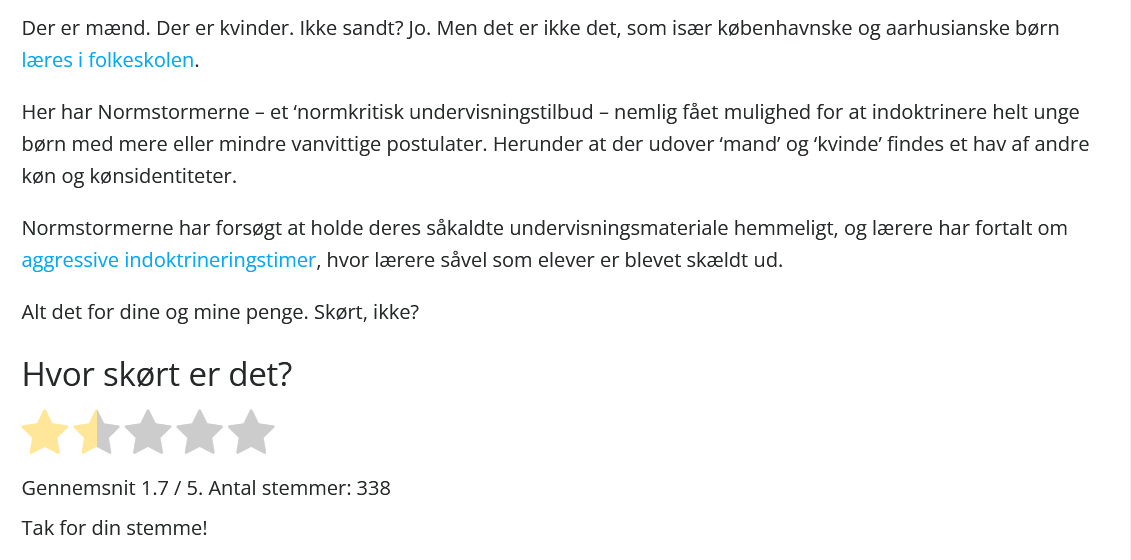Click the paragraph starting 'Her har Normstormerne'
The image size is (1131, 560).
555,144
